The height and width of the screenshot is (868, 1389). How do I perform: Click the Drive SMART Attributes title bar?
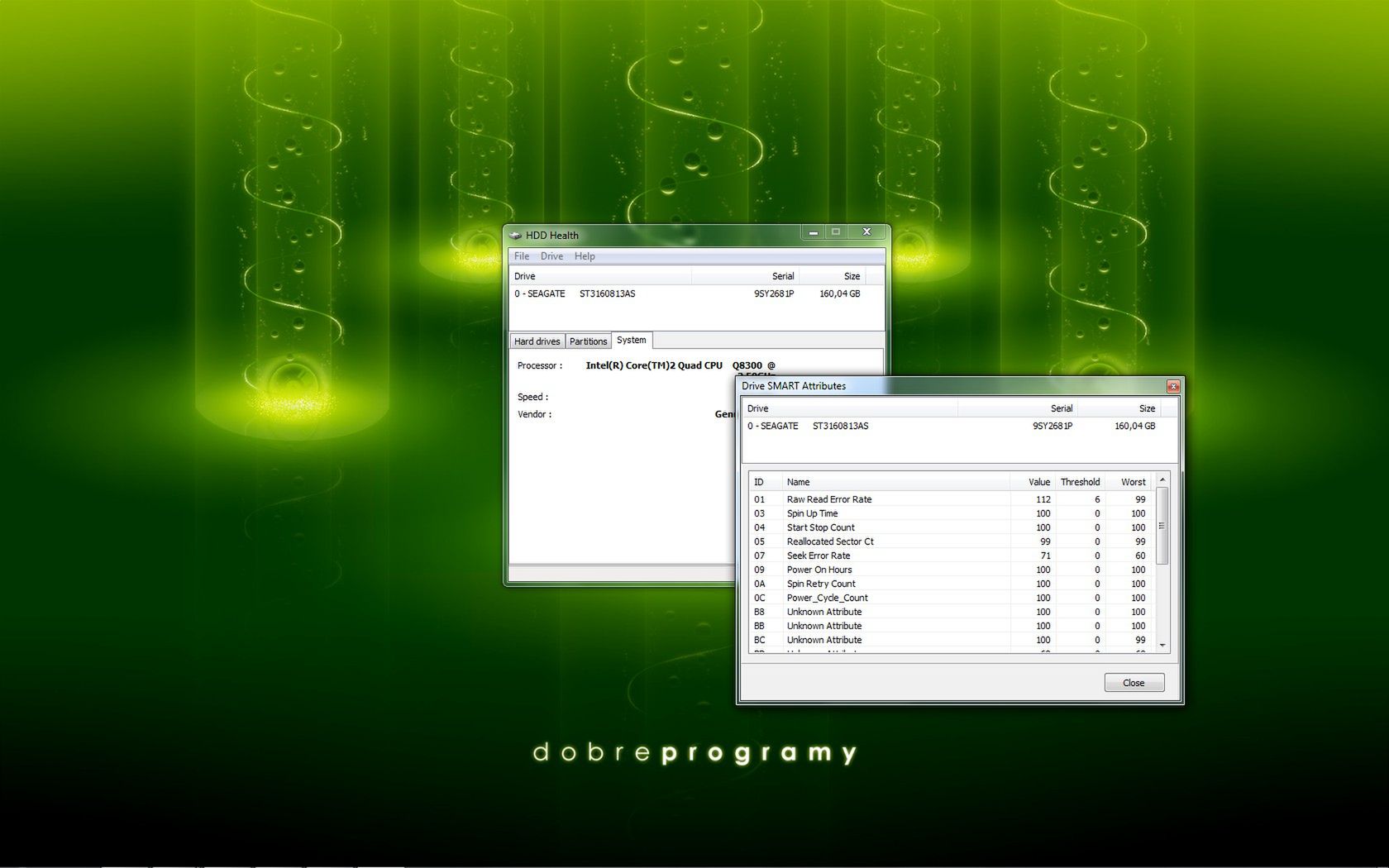click(951, 386)
